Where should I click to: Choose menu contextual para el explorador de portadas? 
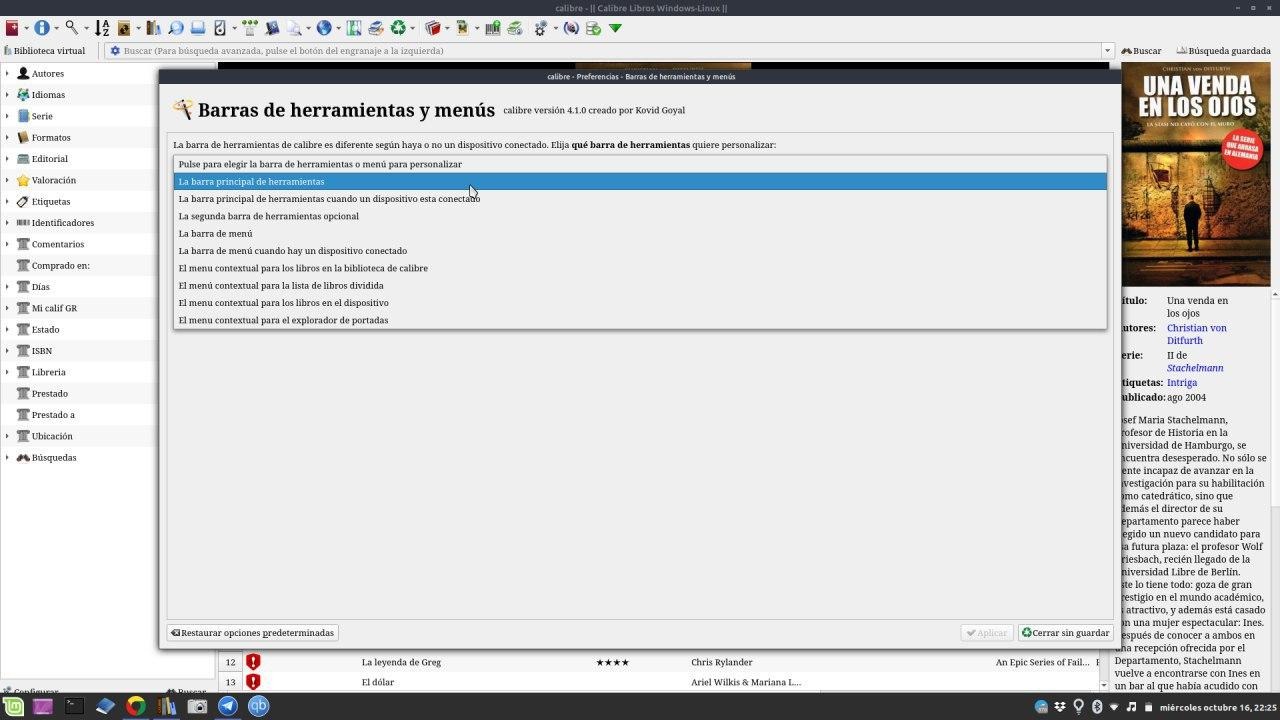(x=640, y=320)
